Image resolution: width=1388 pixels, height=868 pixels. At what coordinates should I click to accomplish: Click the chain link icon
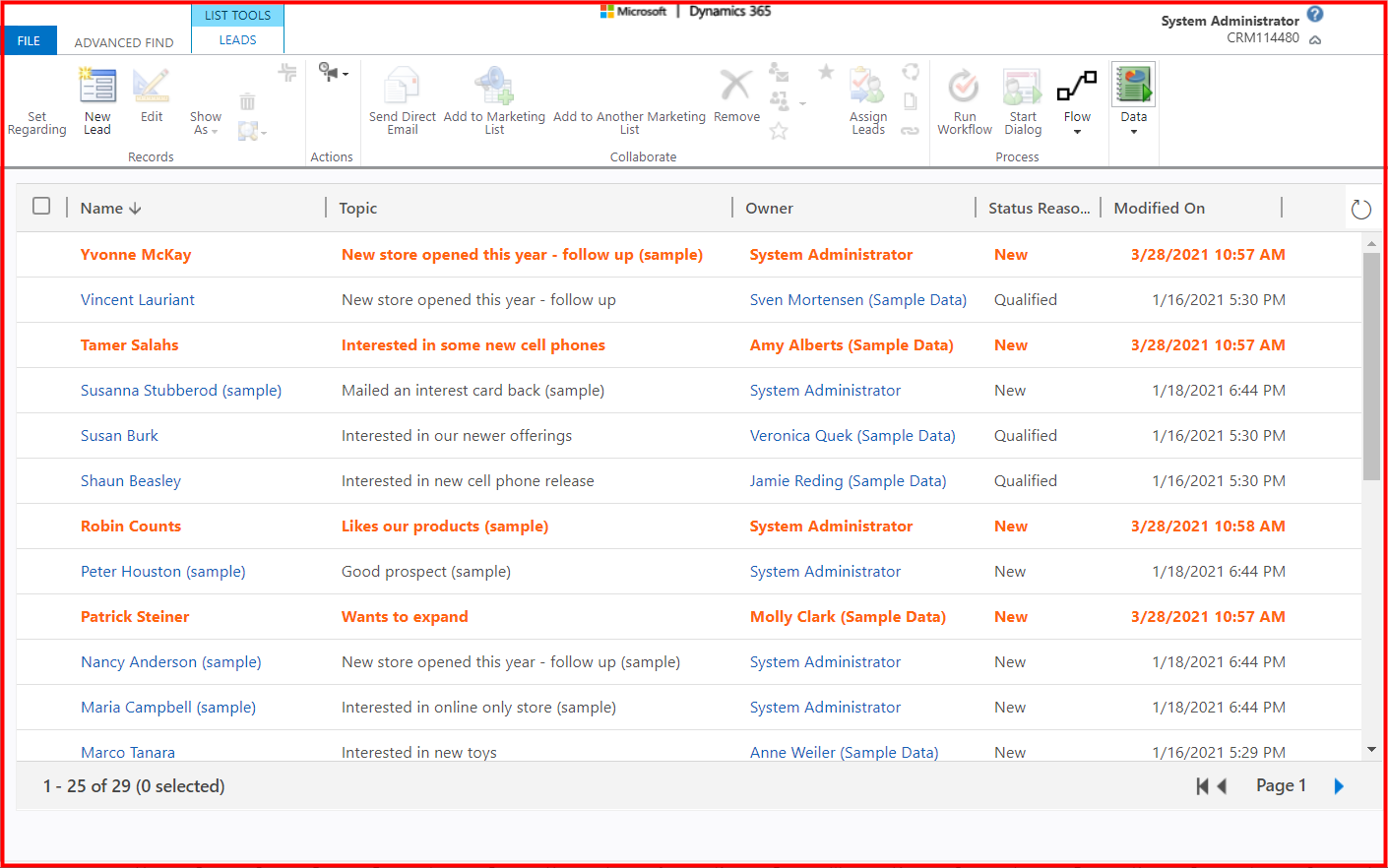click(x=911, y=131)
